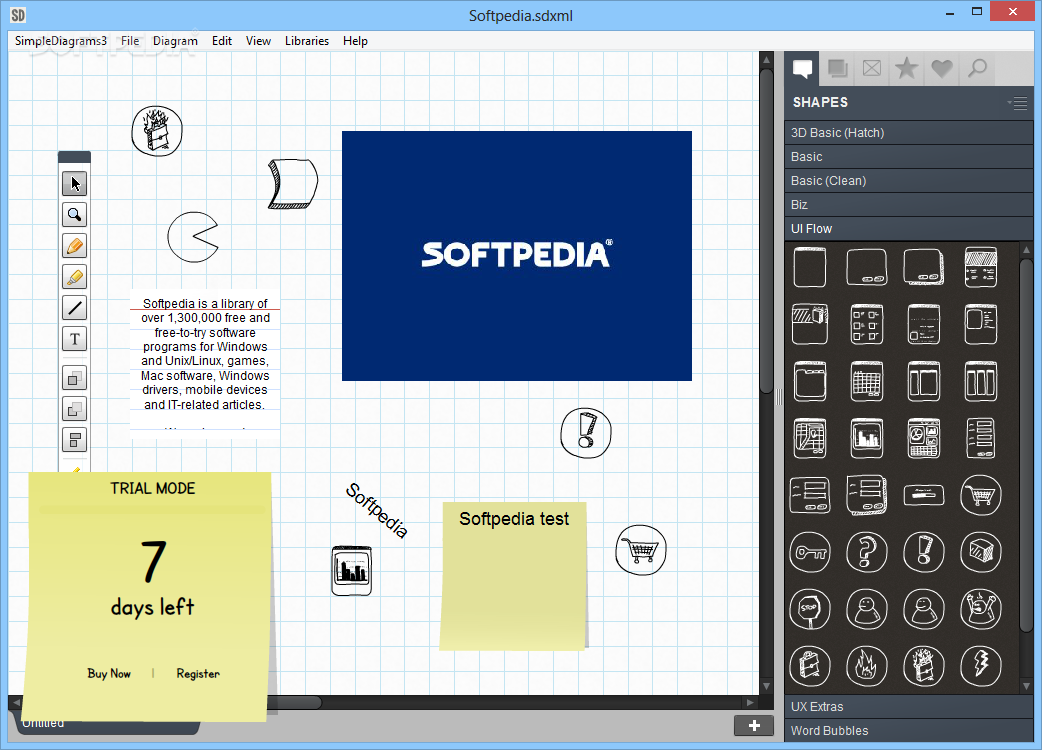Pick the calendar grid screen shape
The width and height of the screenshot is (1042, 750).
867,381
